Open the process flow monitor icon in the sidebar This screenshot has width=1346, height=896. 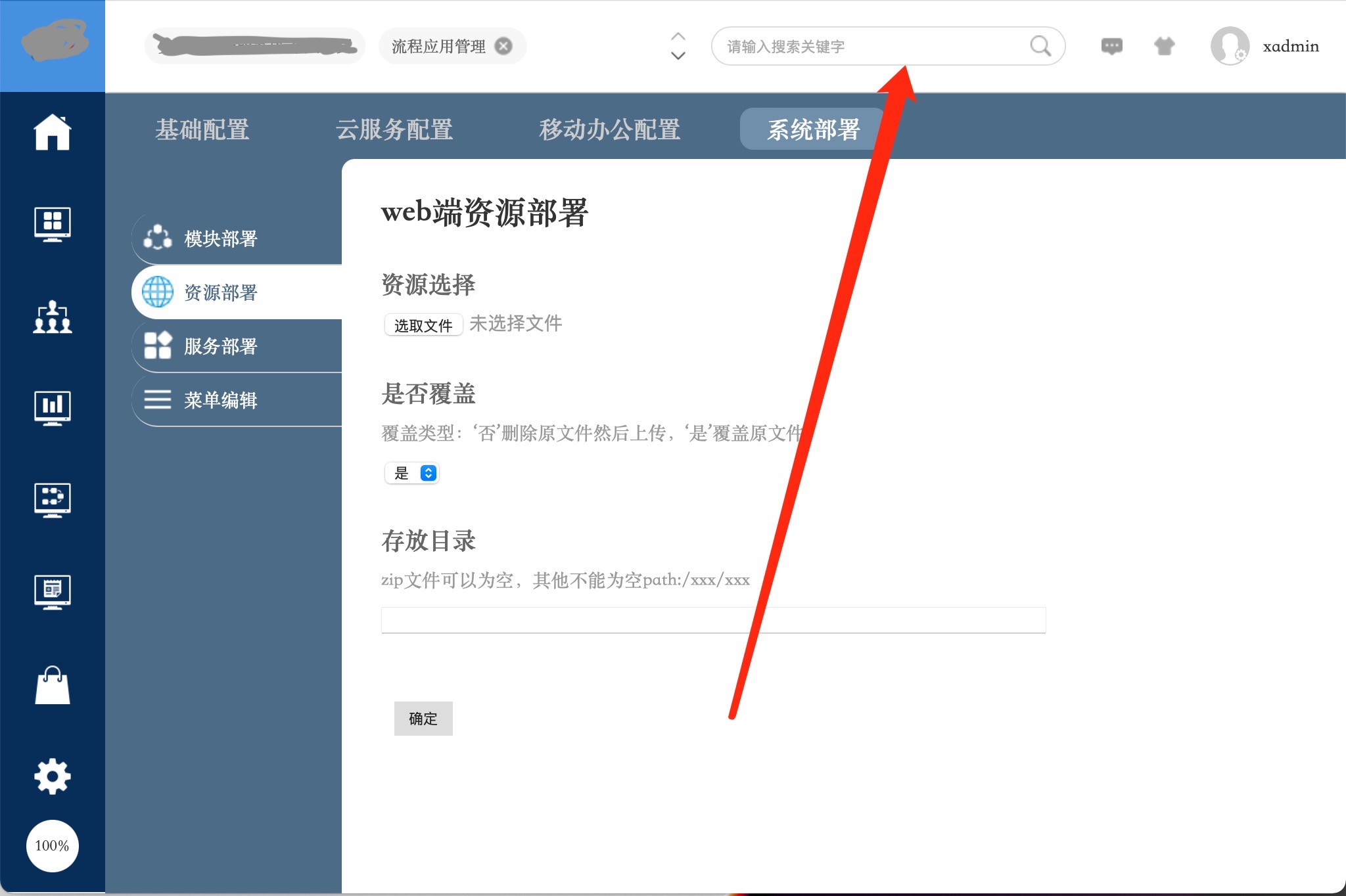click(x=53, y=499)
